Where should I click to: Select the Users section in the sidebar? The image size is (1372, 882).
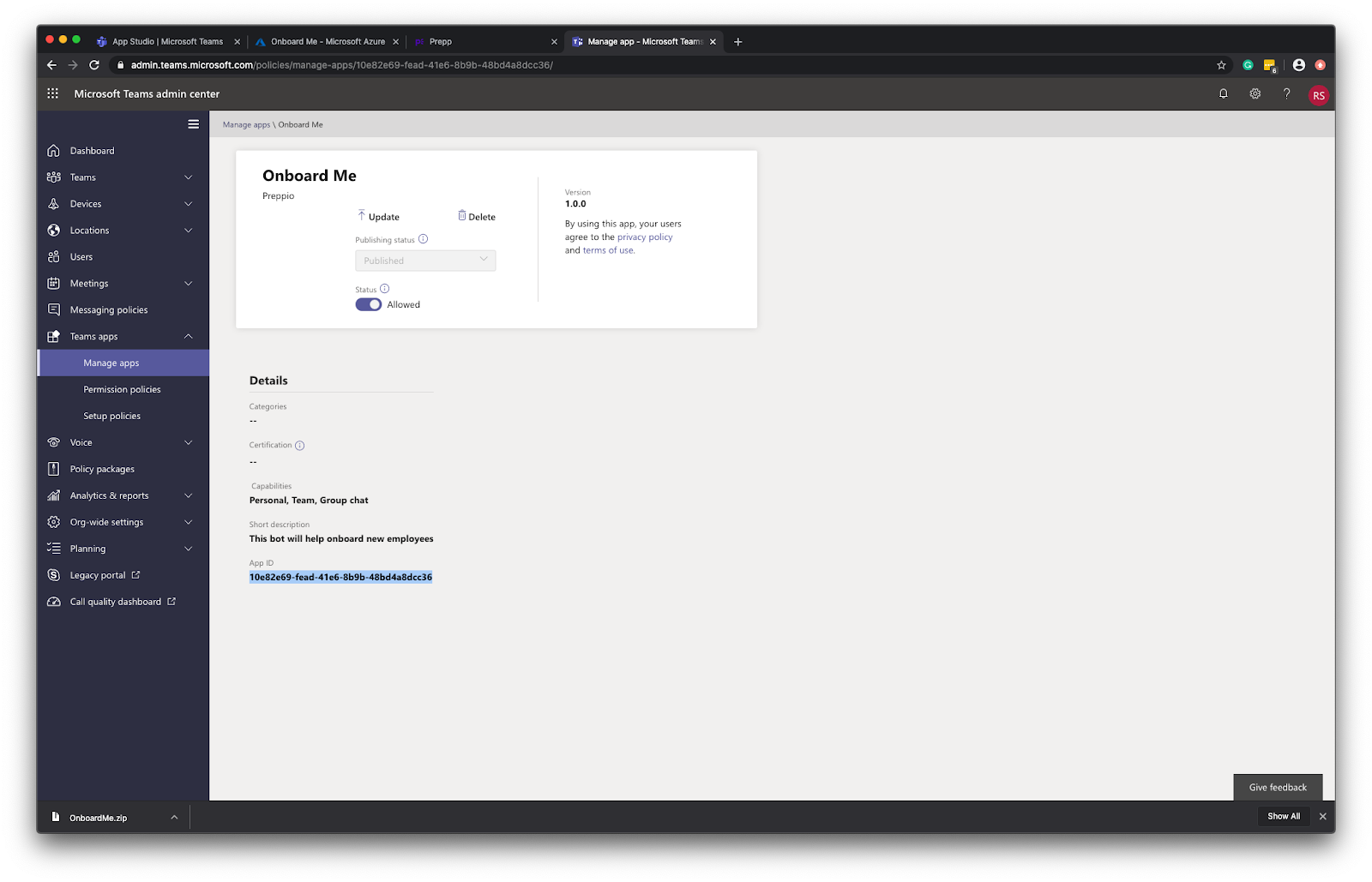[x=80, y=256]
